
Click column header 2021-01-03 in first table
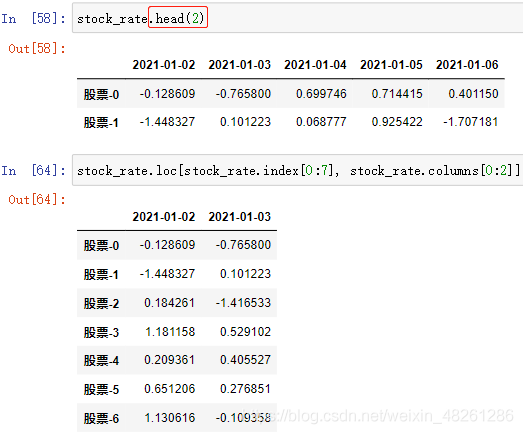[239, 65]
